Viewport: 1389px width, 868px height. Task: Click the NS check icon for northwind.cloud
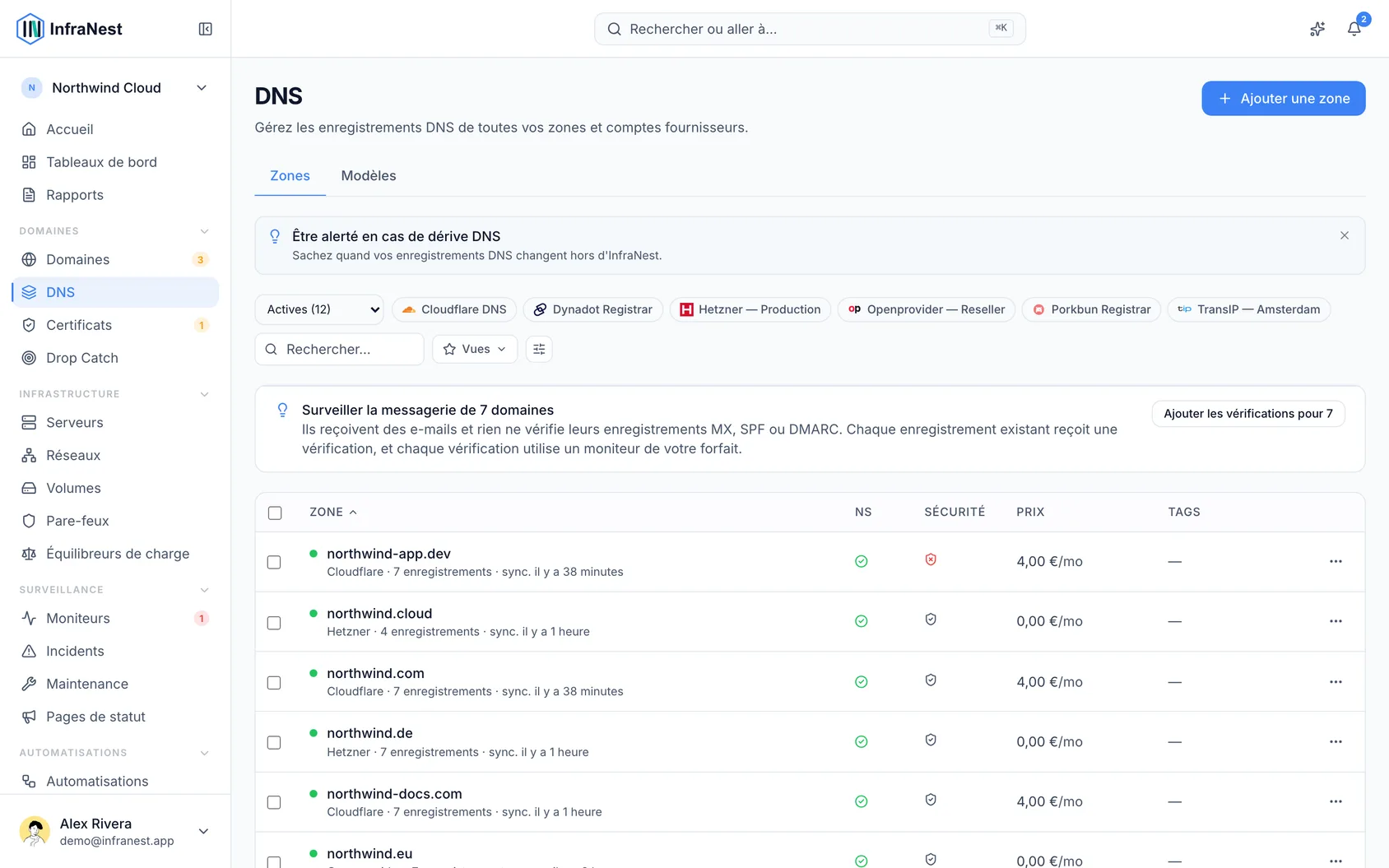(862, 621)
